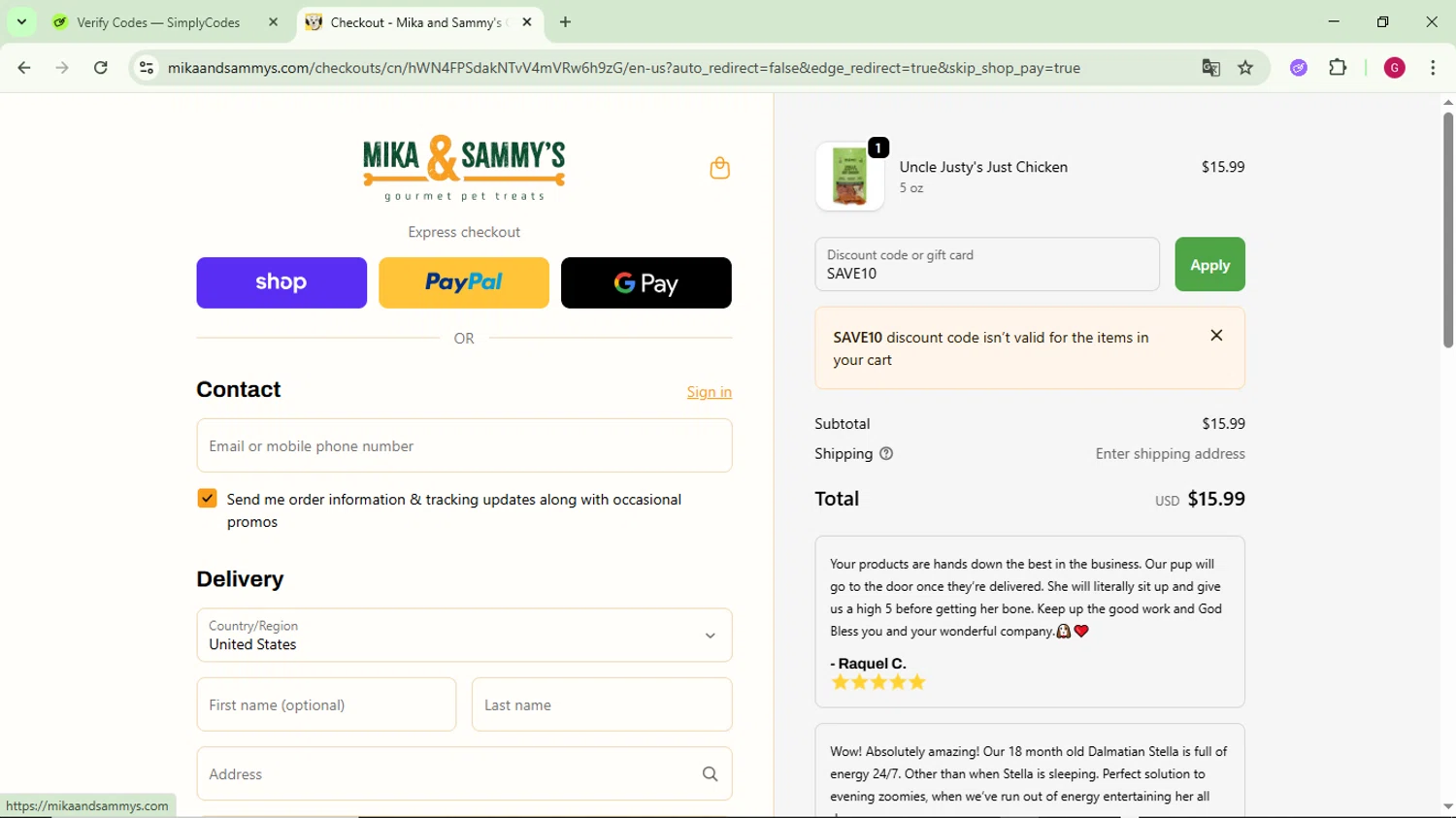Click the 'Enter shipping address' text
This screenshot has height=818, width=1456.
click(1170, 454)
